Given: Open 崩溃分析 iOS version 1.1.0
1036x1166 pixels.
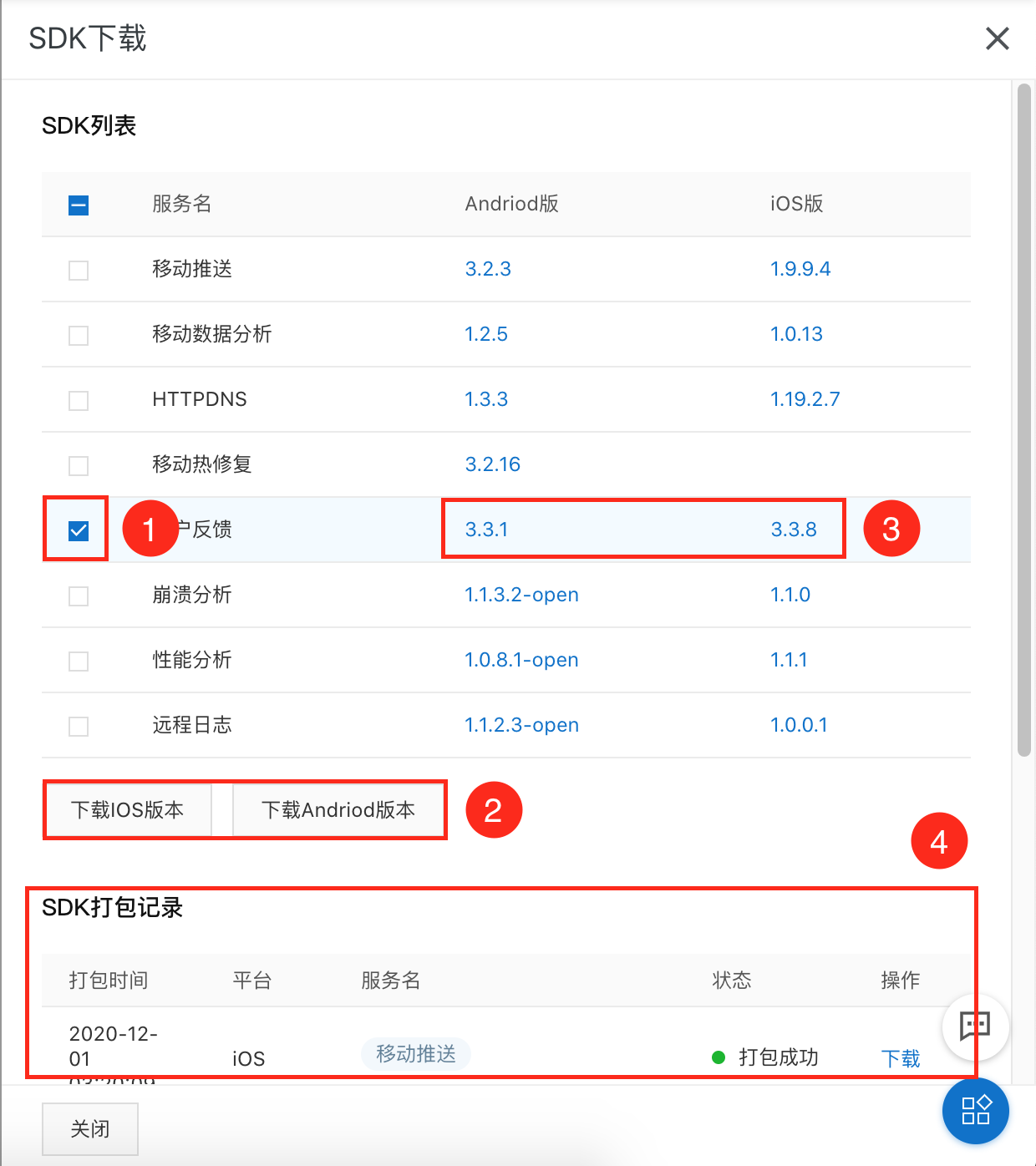Looking at the screenshot, I should [790, 595].
